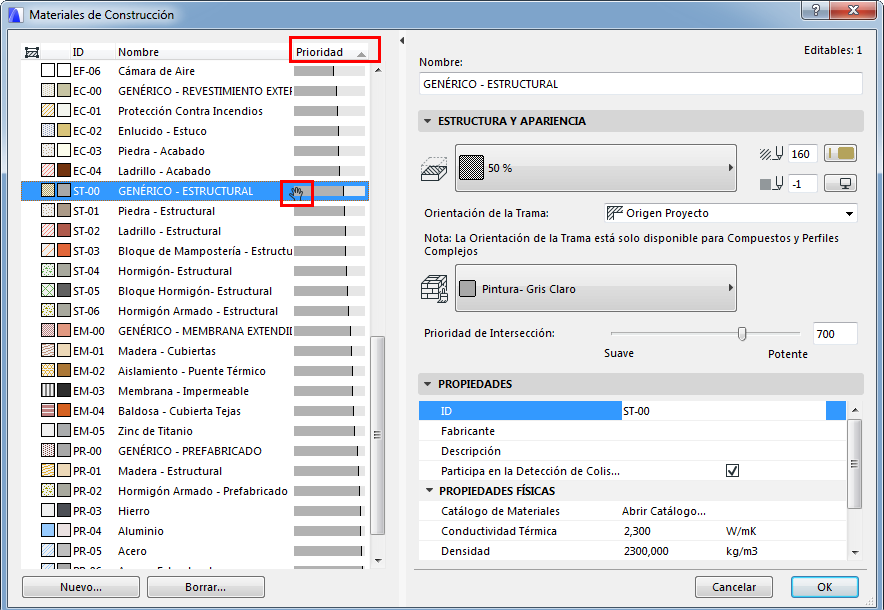Click the fill foreground pen number field 160
884x610 pixels.
pos(803,153)
